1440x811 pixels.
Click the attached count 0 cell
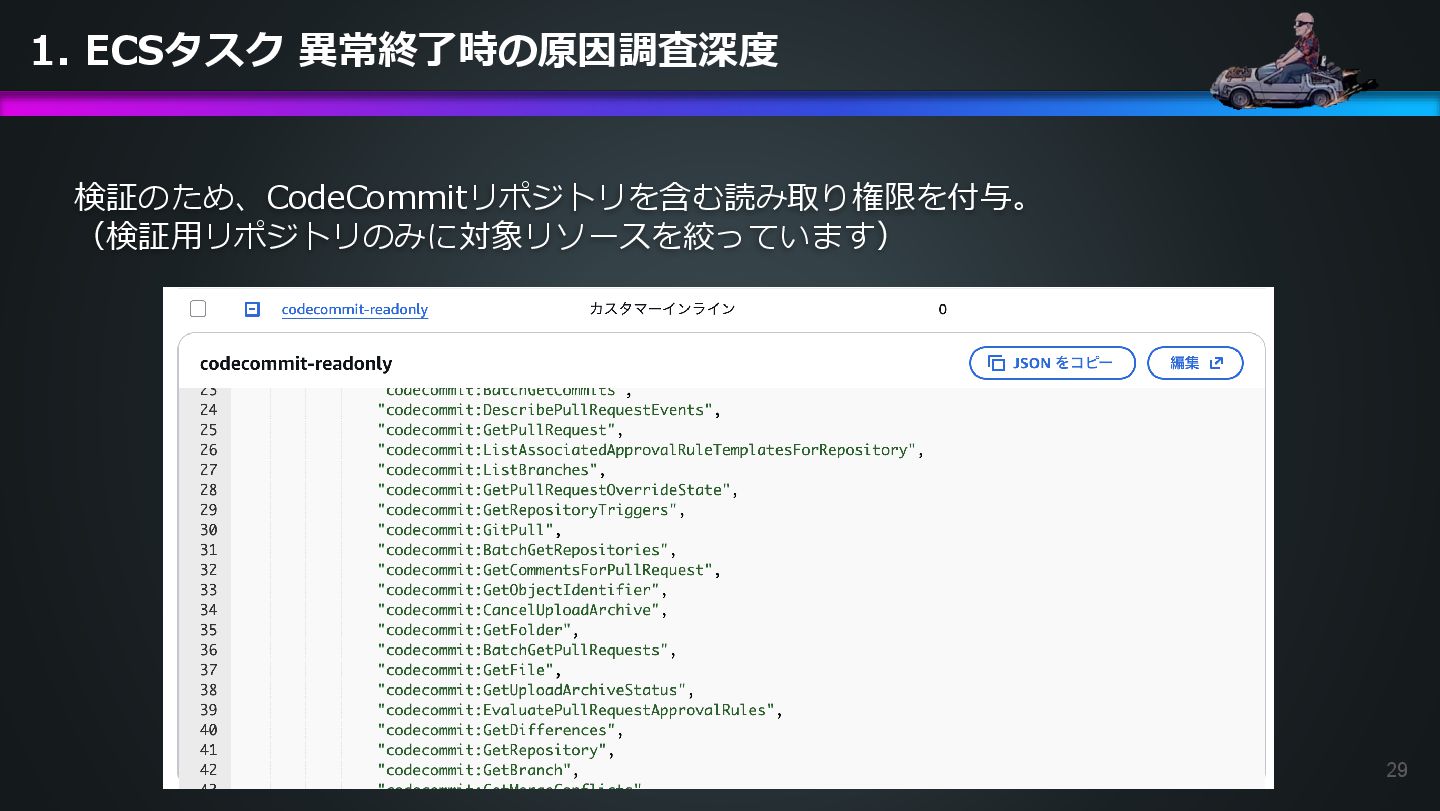click(x=942, y=310)
